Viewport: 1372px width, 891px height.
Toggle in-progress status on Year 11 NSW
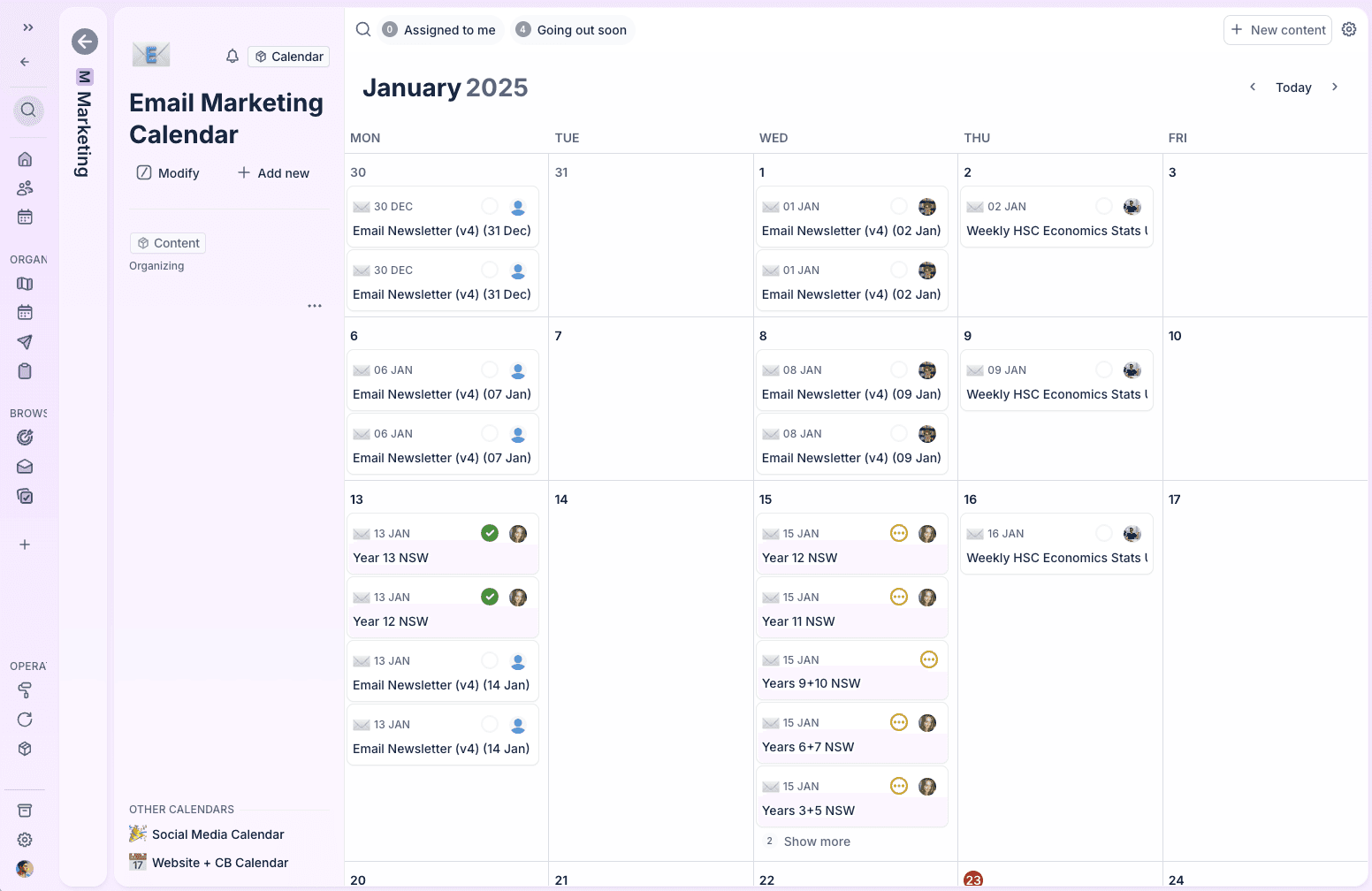(899, 597)
